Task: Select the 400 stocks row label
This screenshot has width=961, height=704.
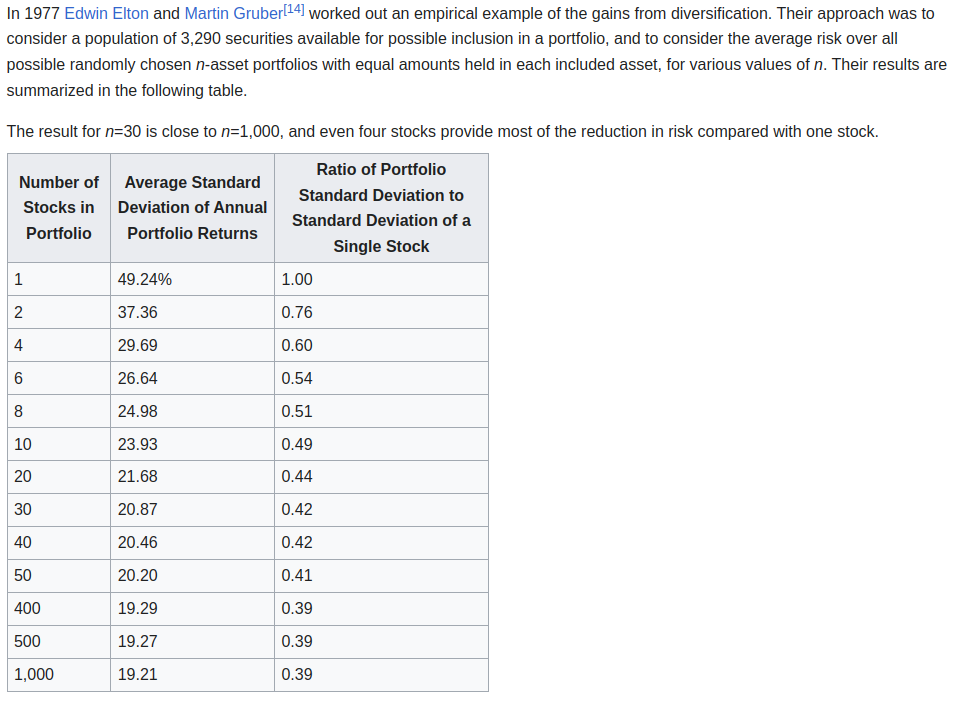Action: pyautogui.click(x=28, y=609)
